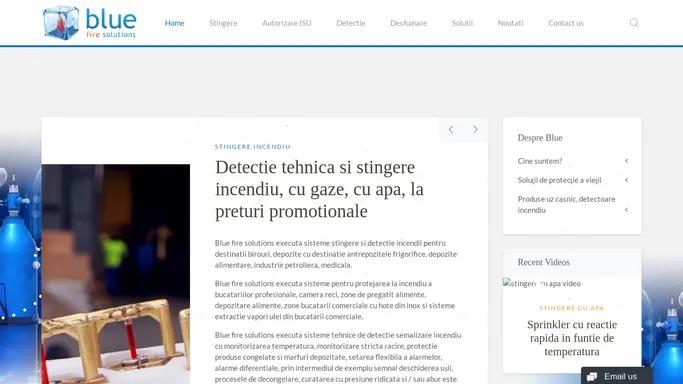Open the Detectie menu item
This screenshot has width=683, height=384.
click(x=351, y=23)
